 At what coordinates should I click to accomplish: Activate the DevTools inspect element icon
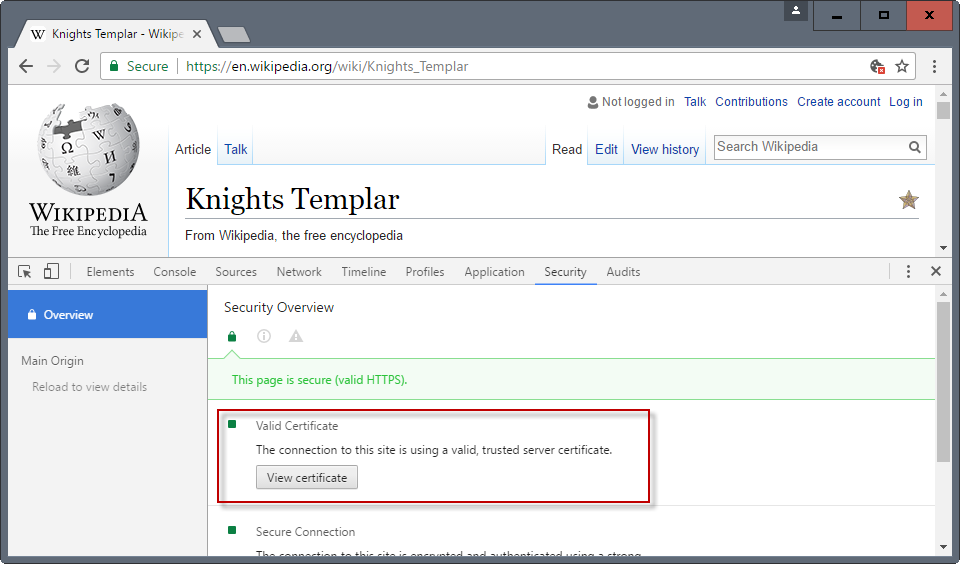[24, 271]
